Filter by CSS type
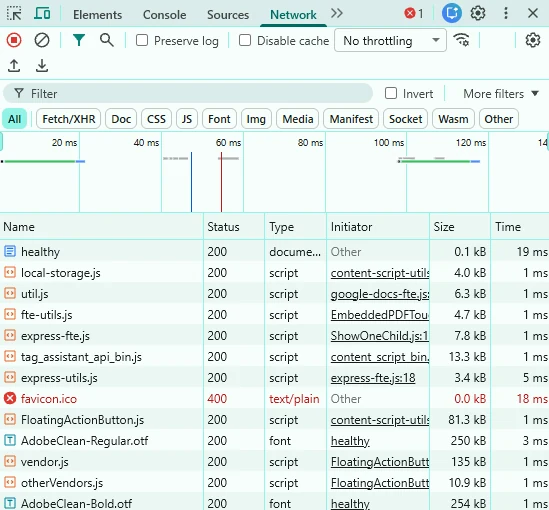 click(156, 119)
